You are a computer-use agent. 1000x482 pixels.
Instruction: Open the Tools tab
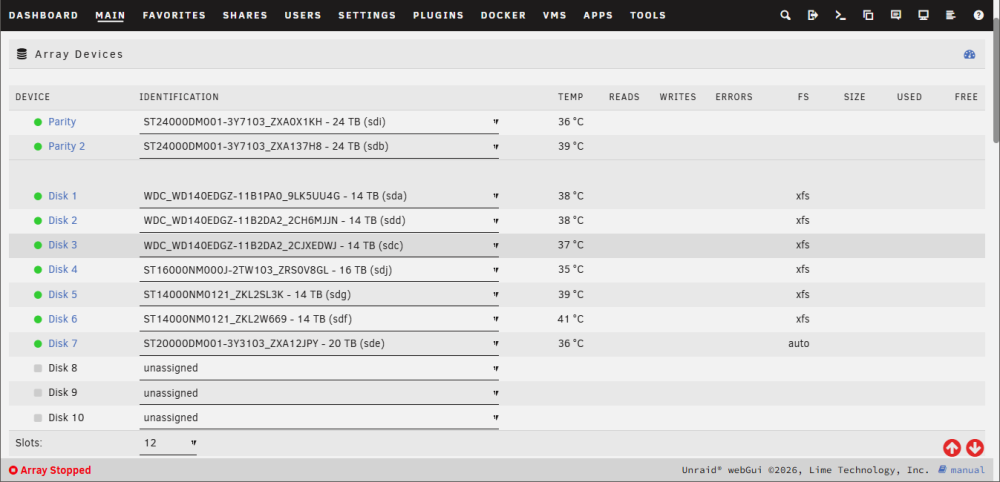coord(648,15)
